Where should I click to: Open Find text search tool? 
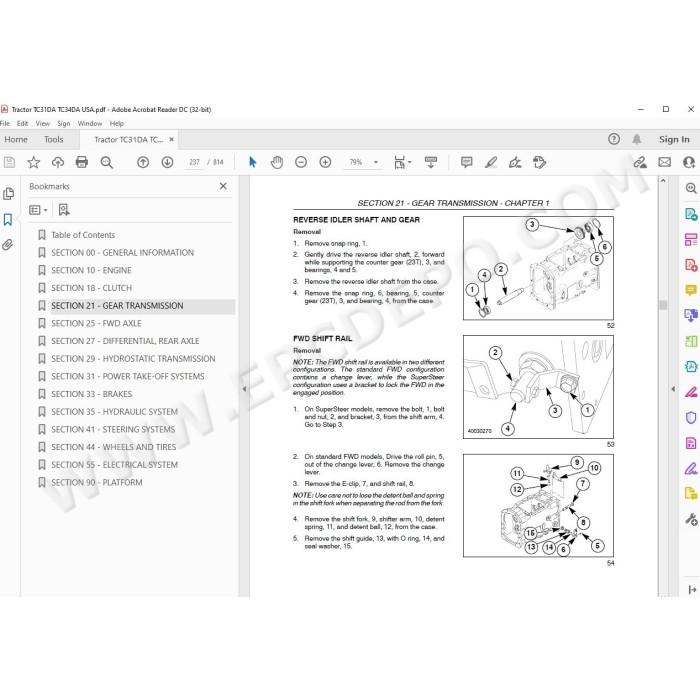[x=107, y=162]
